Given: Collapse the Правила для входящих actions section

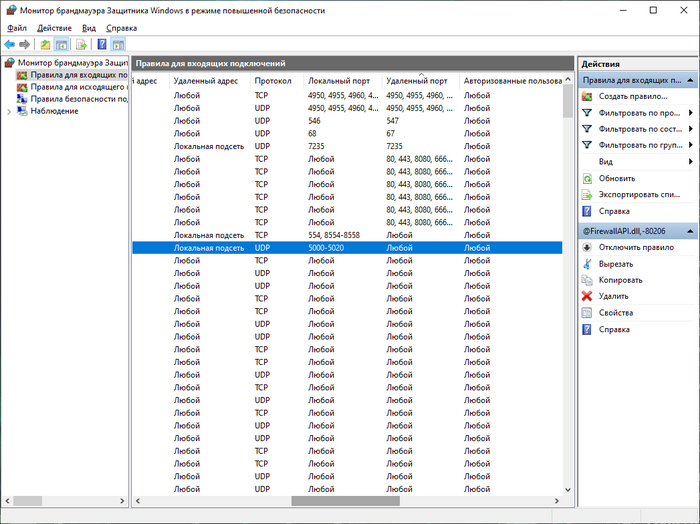Looking at the screenshot, I should (690, 80).
